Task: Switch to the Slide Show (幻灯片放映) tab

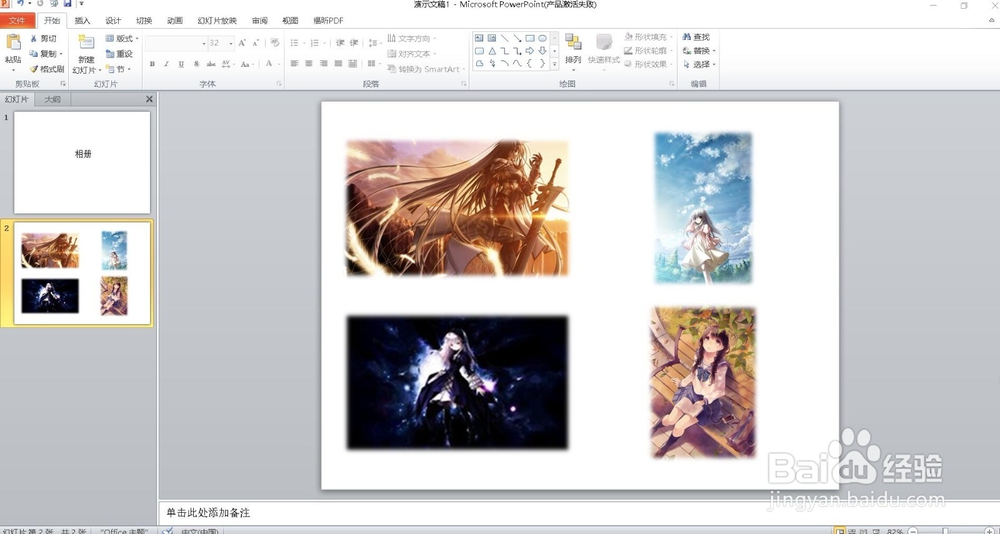Action: pyautogui.click(x=217, y=20)
